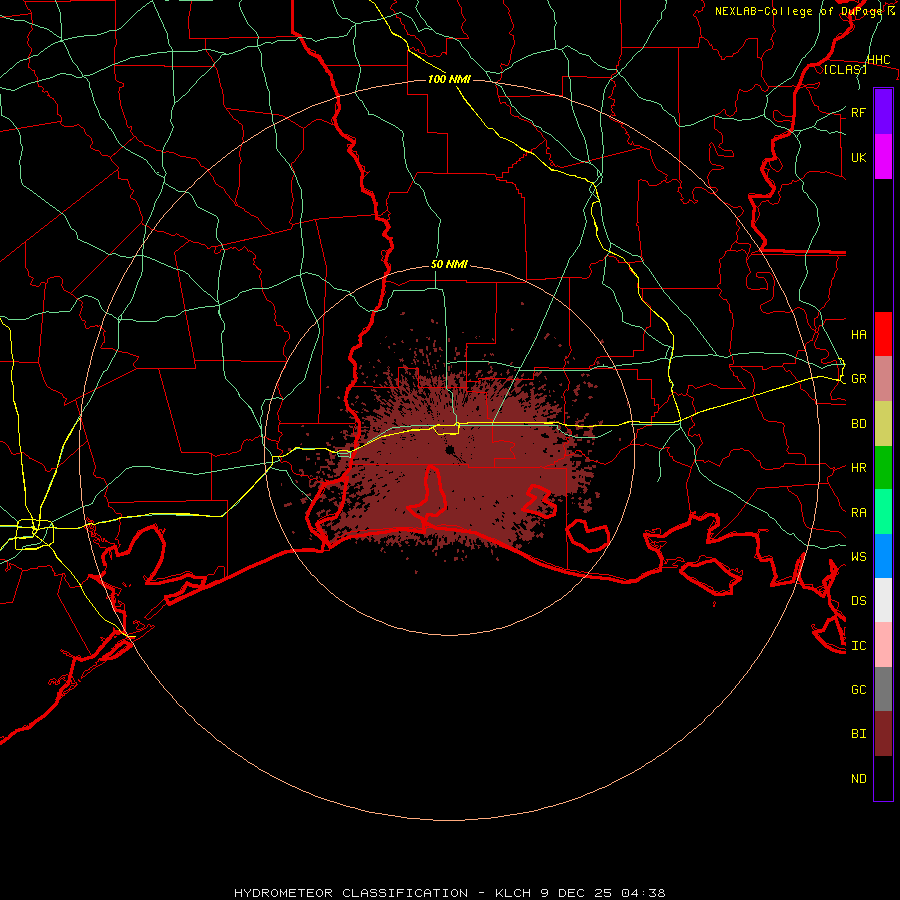
Task: Click the GC gray legend swatch
Action: tap(883, 689)
